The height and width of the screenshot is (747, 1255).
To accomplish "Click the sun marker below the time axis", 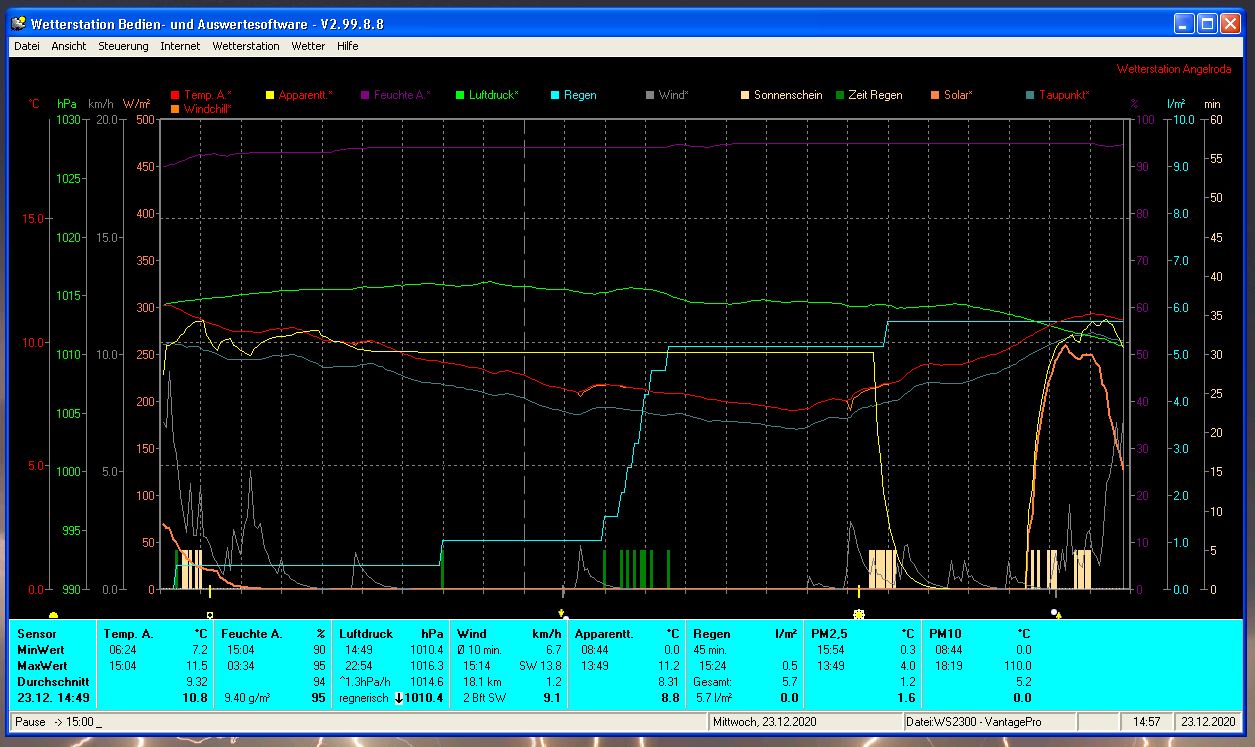I will point(858,612).
